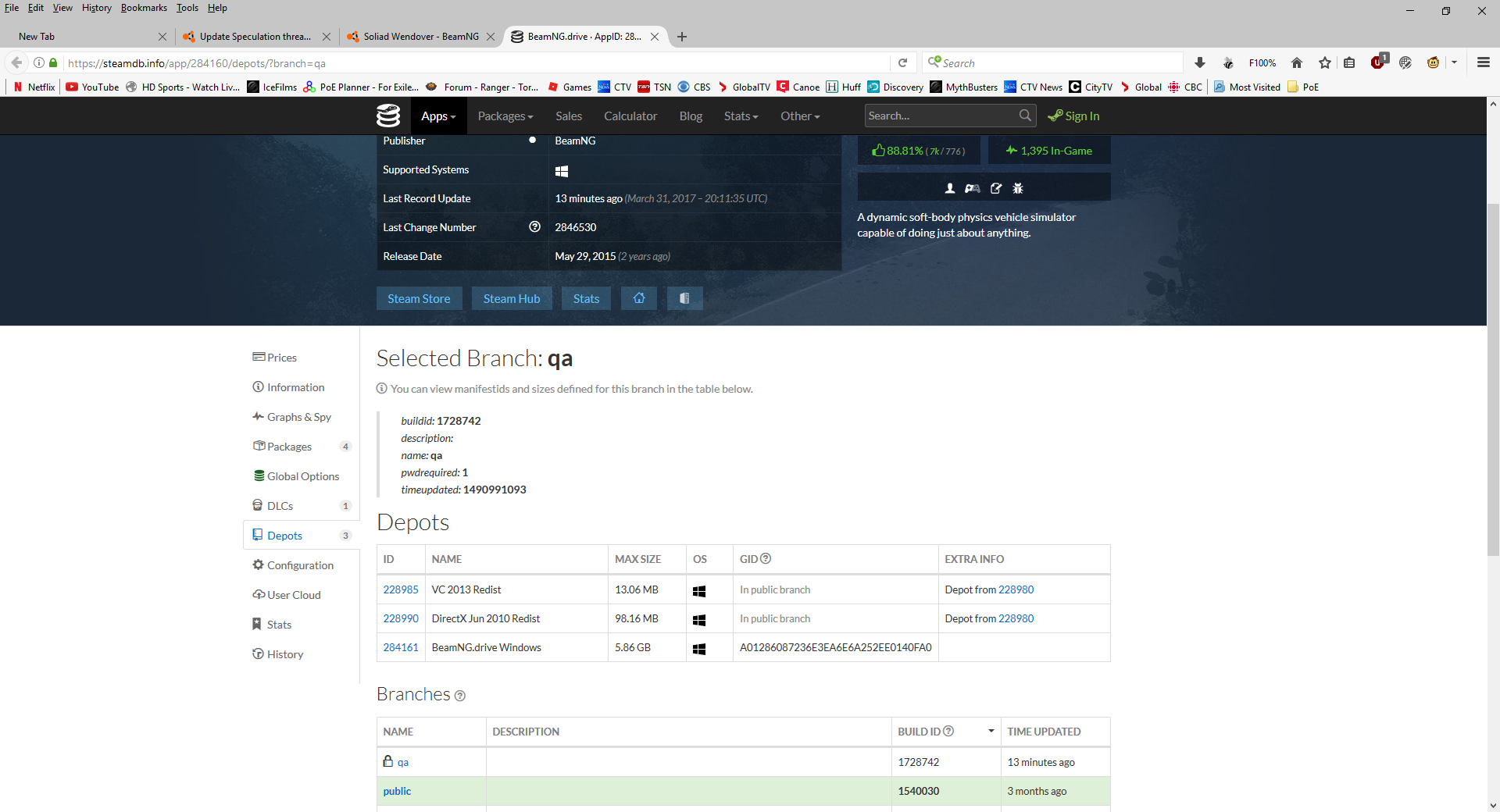Screen dimensions: 1500x812
Task: Open the History menu in the menu bar
Action: [97, 8]
